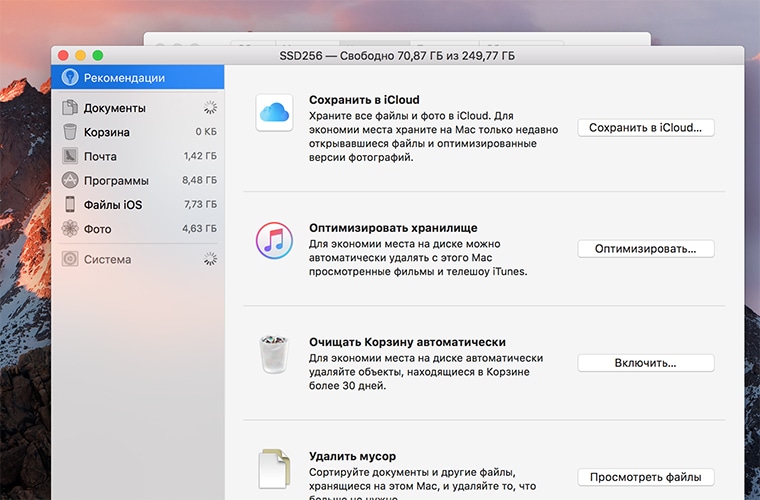The height and width of the screenshot is (500, 760).
Task: Open the Корзина category
Action: [x=138, y=132]
